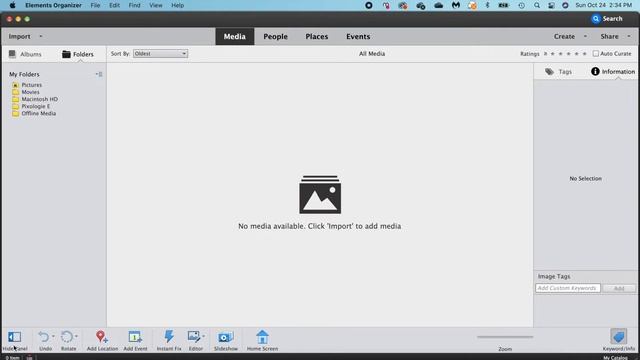Click the Zoom slider track

[505, 337]
